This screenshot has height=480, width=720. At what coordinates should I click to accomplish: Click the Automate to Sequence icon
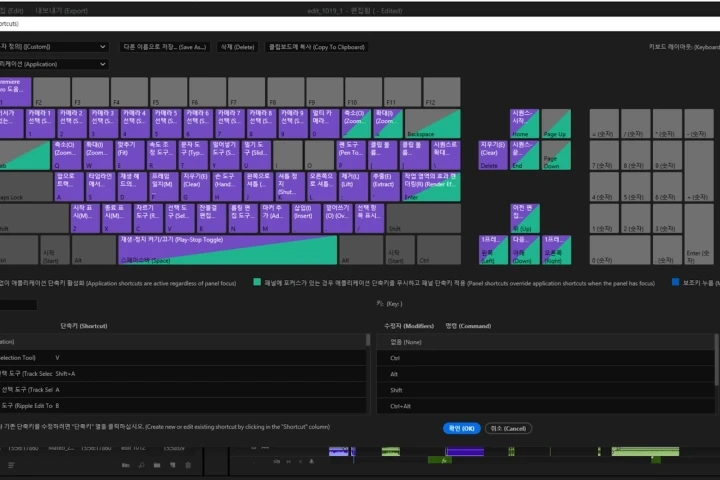click(125, 465)
